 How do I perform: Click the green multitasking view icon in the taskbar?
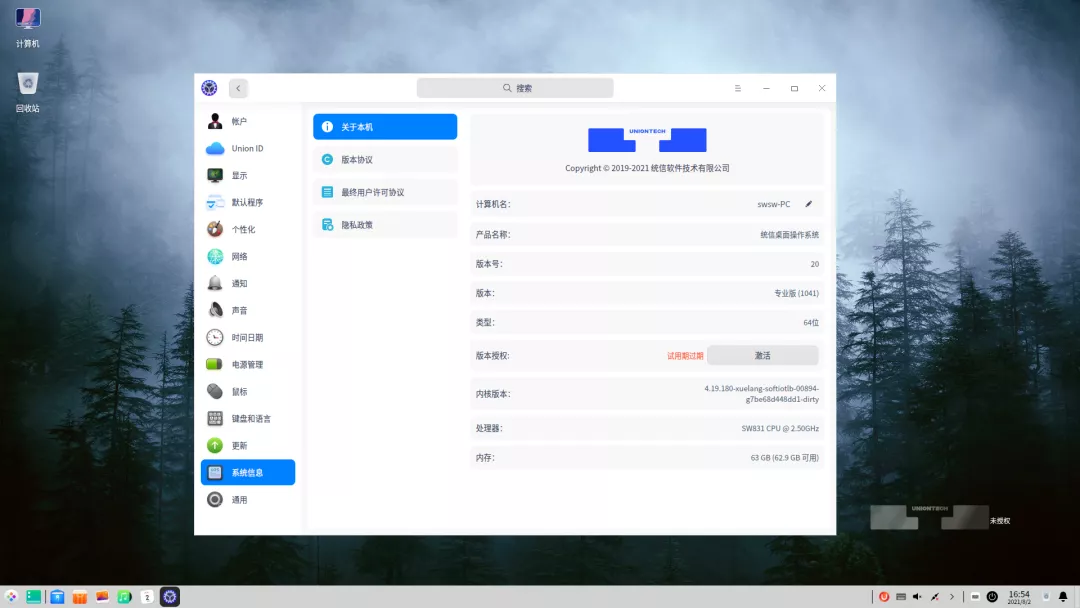tap(33, 597)
